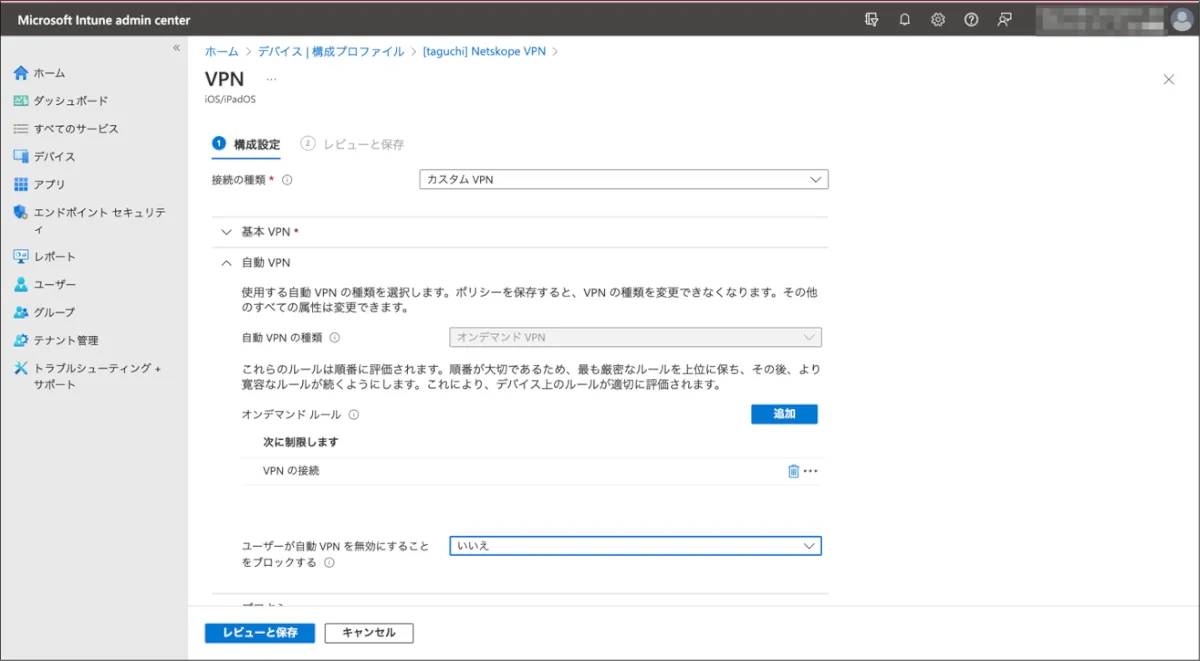Screen dimensions: 1200x661
Task: Open the いいえ dropdown for blocking auto VPN disable
Action: click(x=635, y=546)
